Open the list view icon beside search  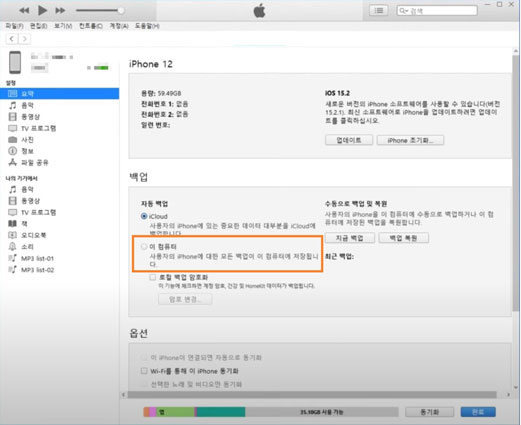378,11
